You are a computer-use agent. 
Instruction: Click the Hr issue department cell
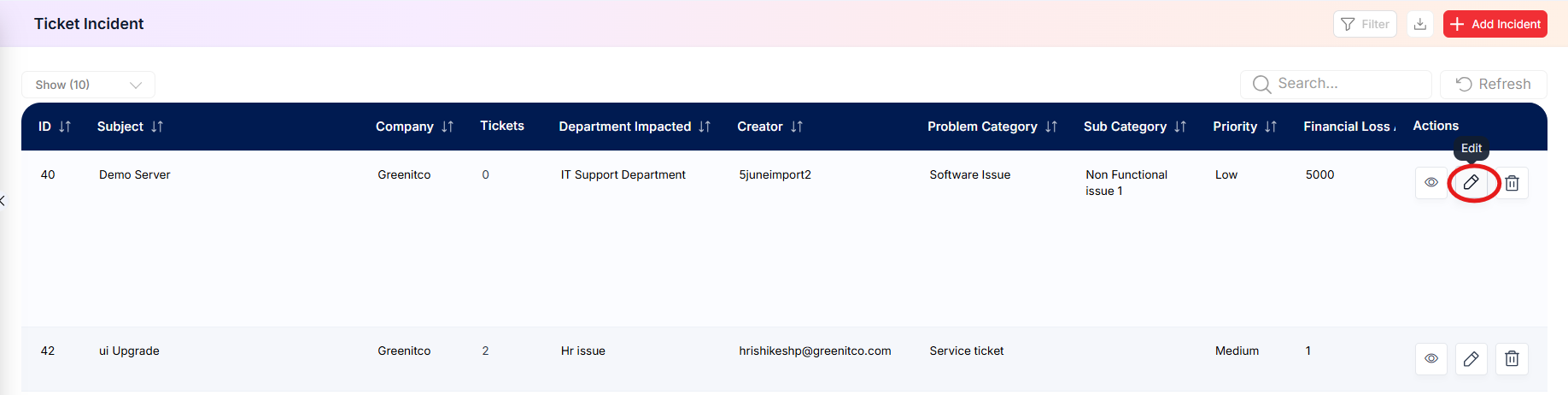click(x=583, y=351)
